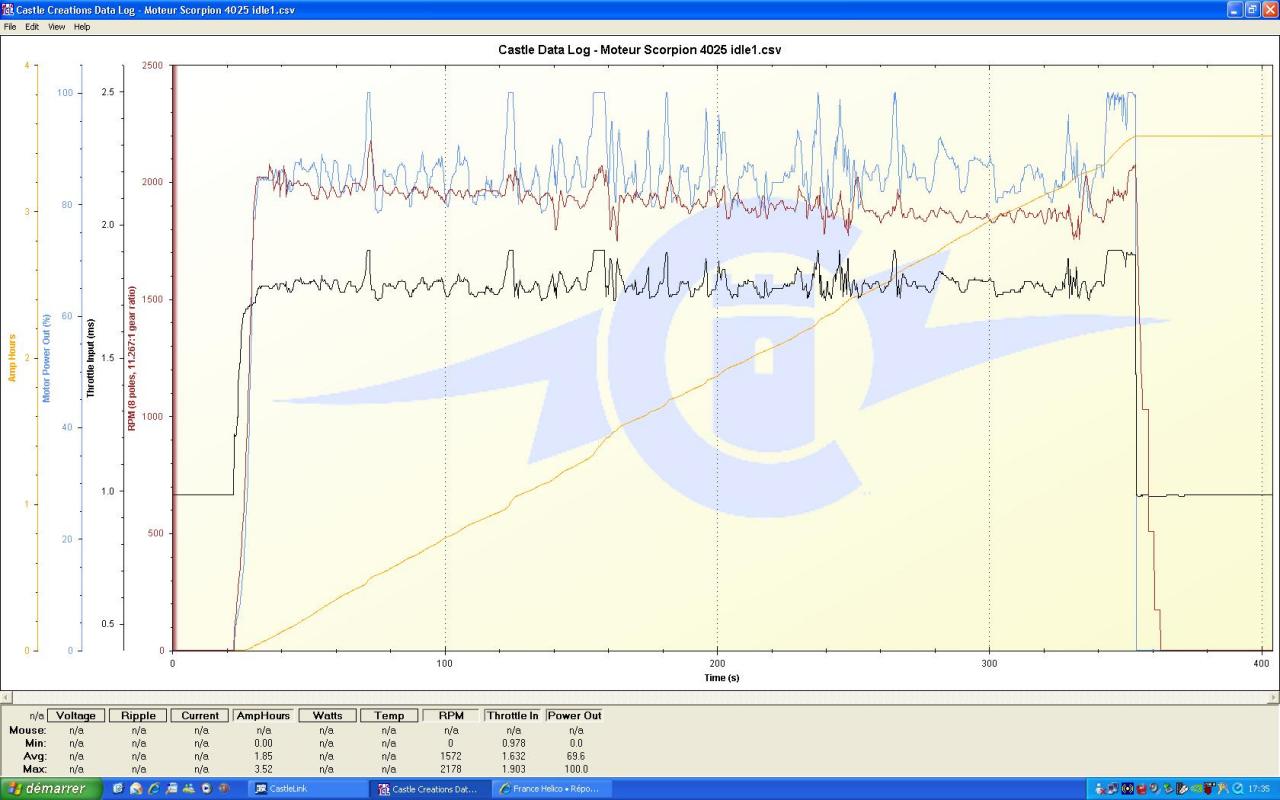Toggle the AmpHours series button
The width and height of the screenshot is (1280, 800).
coord(263,715)
